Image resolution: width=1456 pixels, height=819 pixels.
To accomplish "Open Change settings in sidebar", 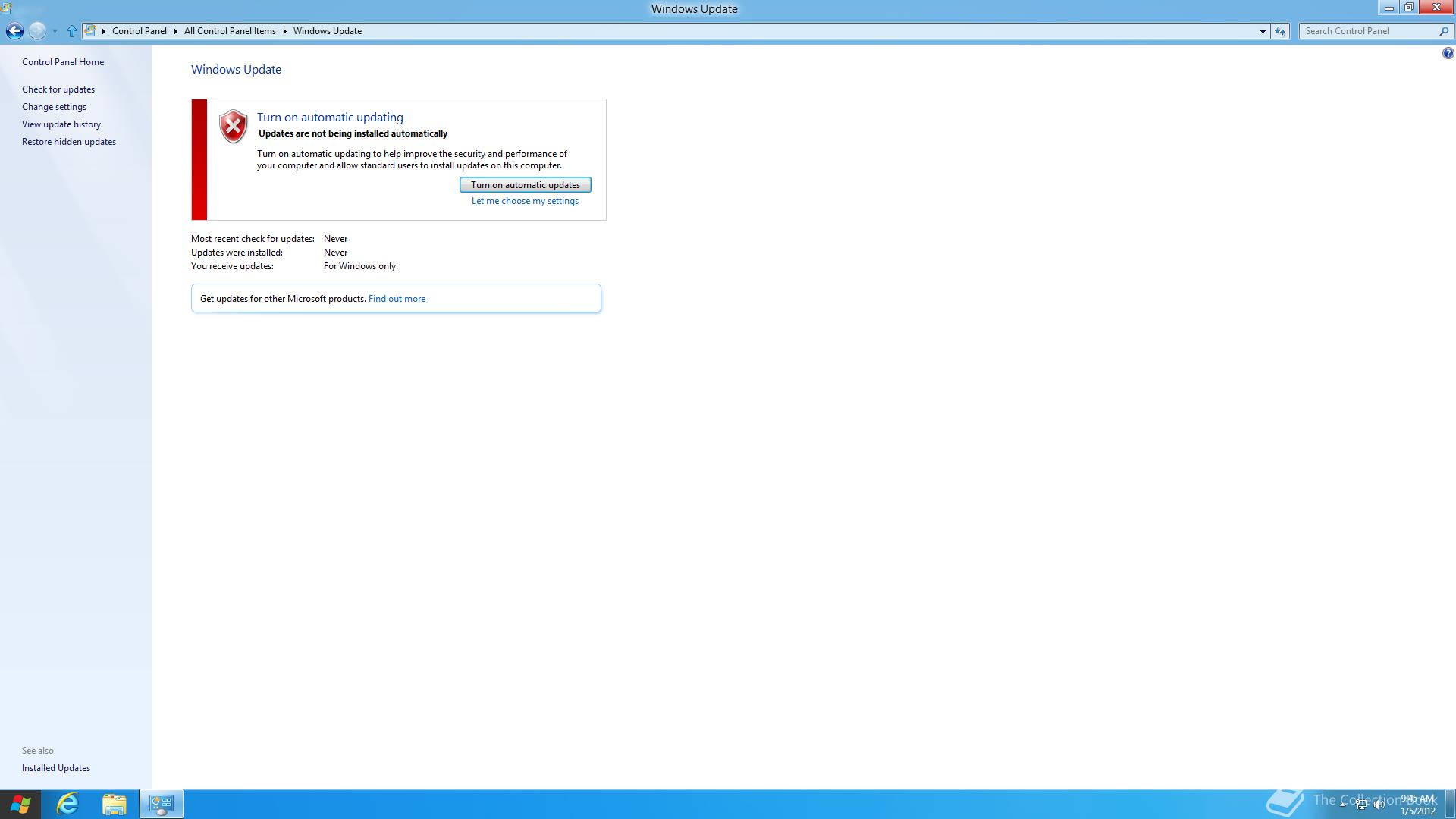I will (54, 107).
